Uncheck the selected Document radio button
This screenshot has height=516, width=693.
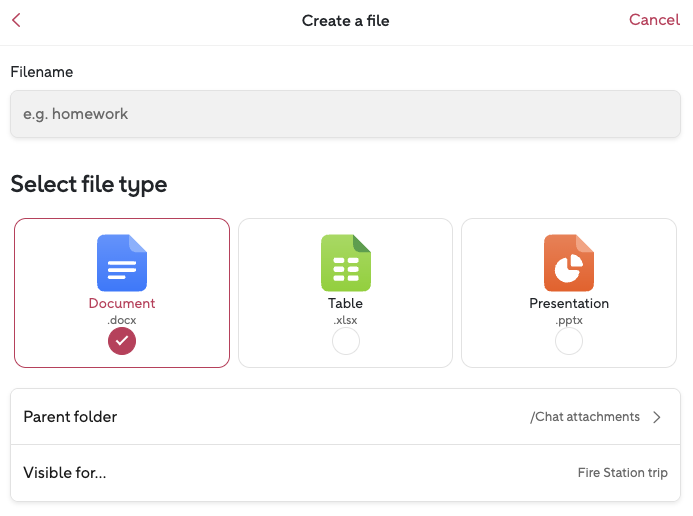(122, 341)
